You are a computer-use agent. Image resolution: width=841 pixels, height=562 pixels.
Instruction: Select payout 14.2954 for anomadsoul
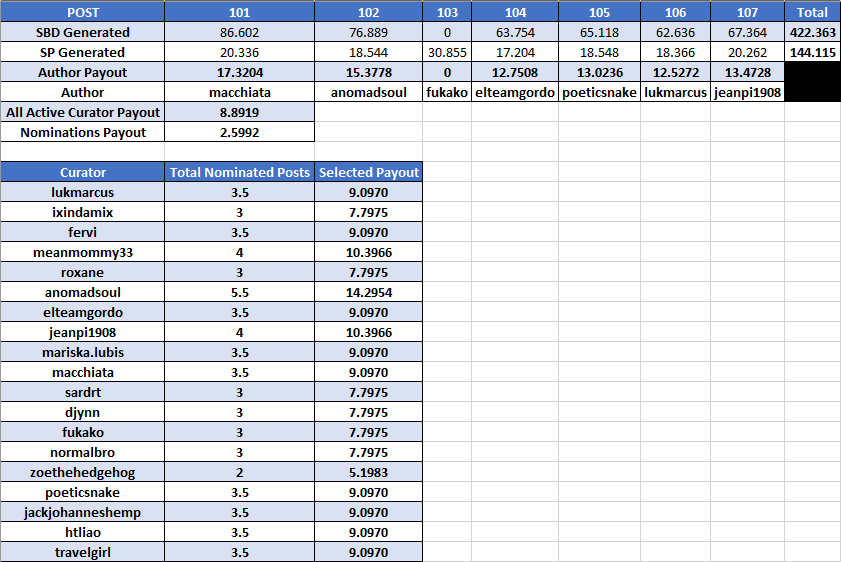tap(368, 292)
